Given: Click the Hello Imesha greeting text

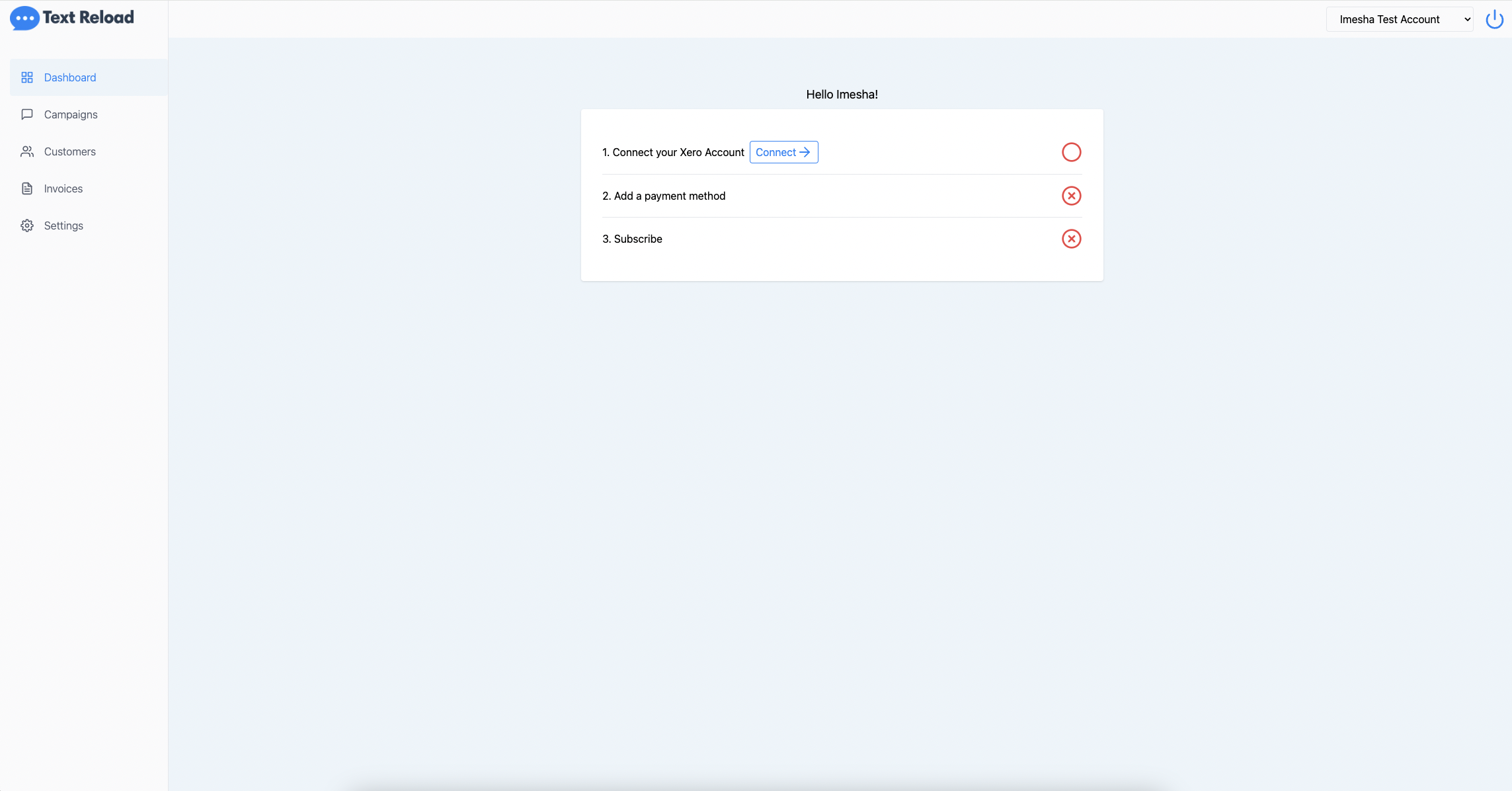Looking at the screenshot, I should click(841, 94).
